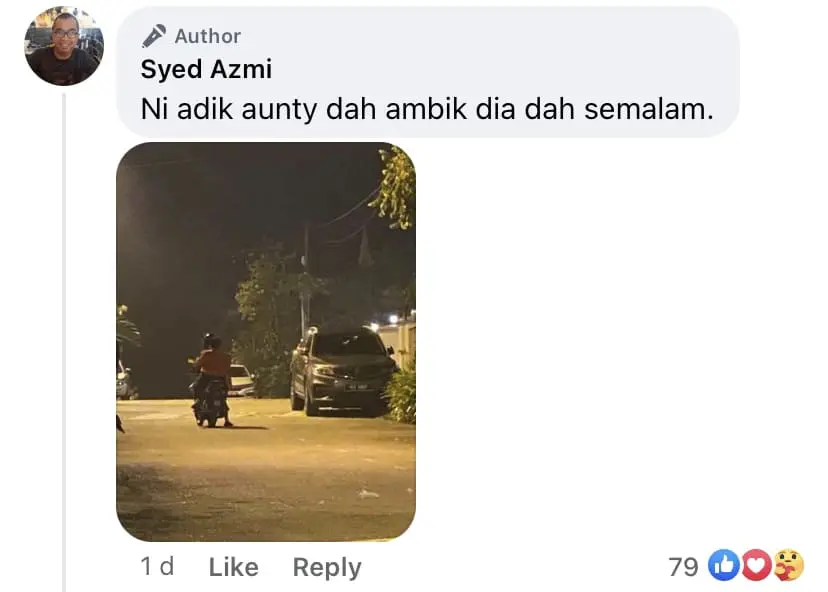The width and height of the screenshot is (828, 592).
Task: Click the comment text about aunty
Action: [x=427, y=109]
